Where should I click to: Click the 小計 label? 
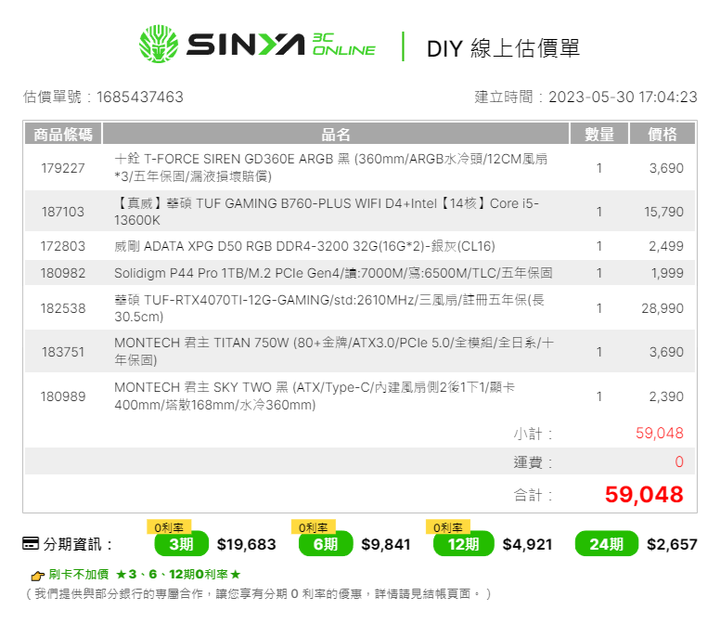point(532,434)
